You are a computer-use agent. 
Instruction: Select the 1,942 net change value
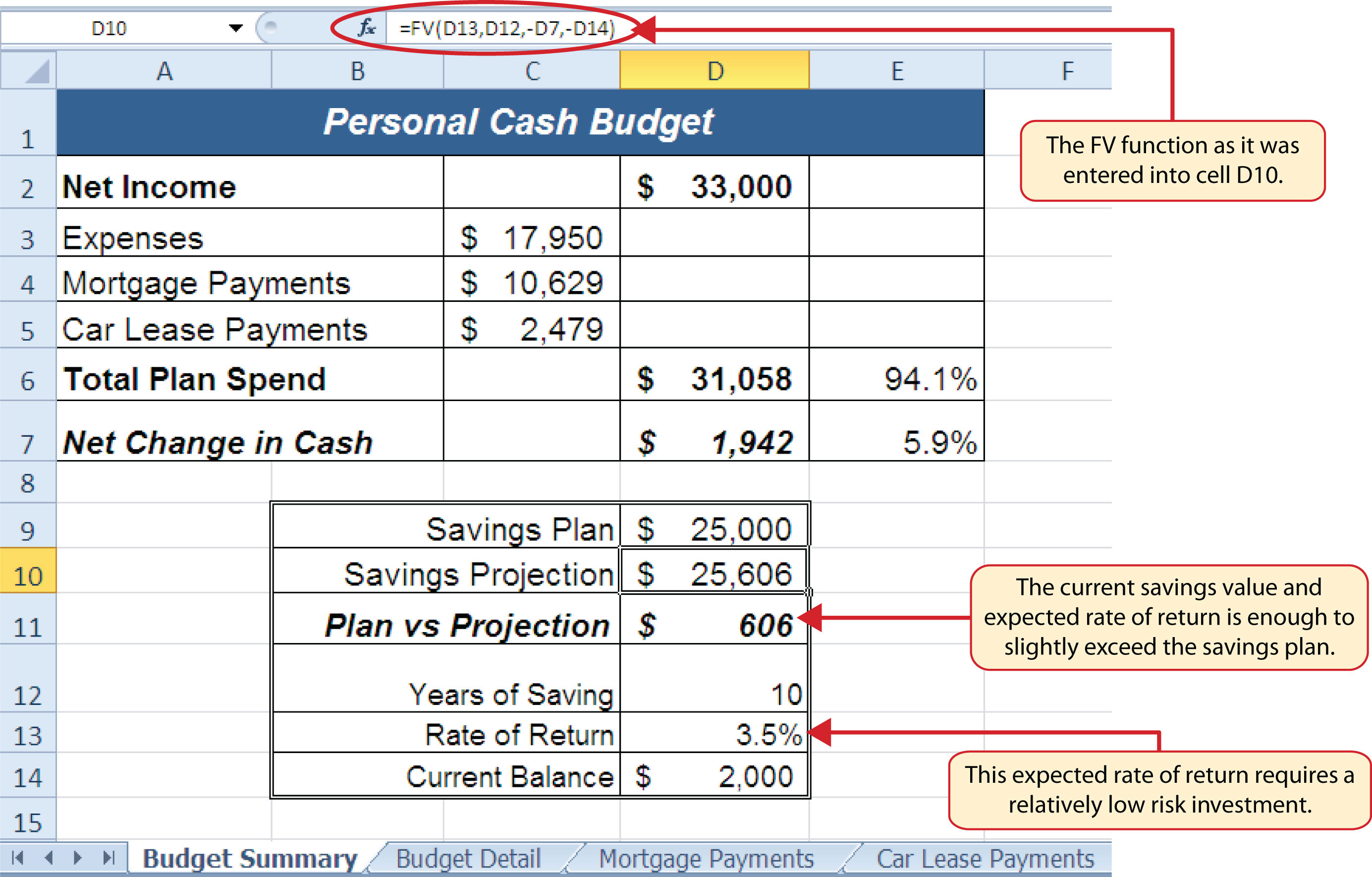coord(714,431)
